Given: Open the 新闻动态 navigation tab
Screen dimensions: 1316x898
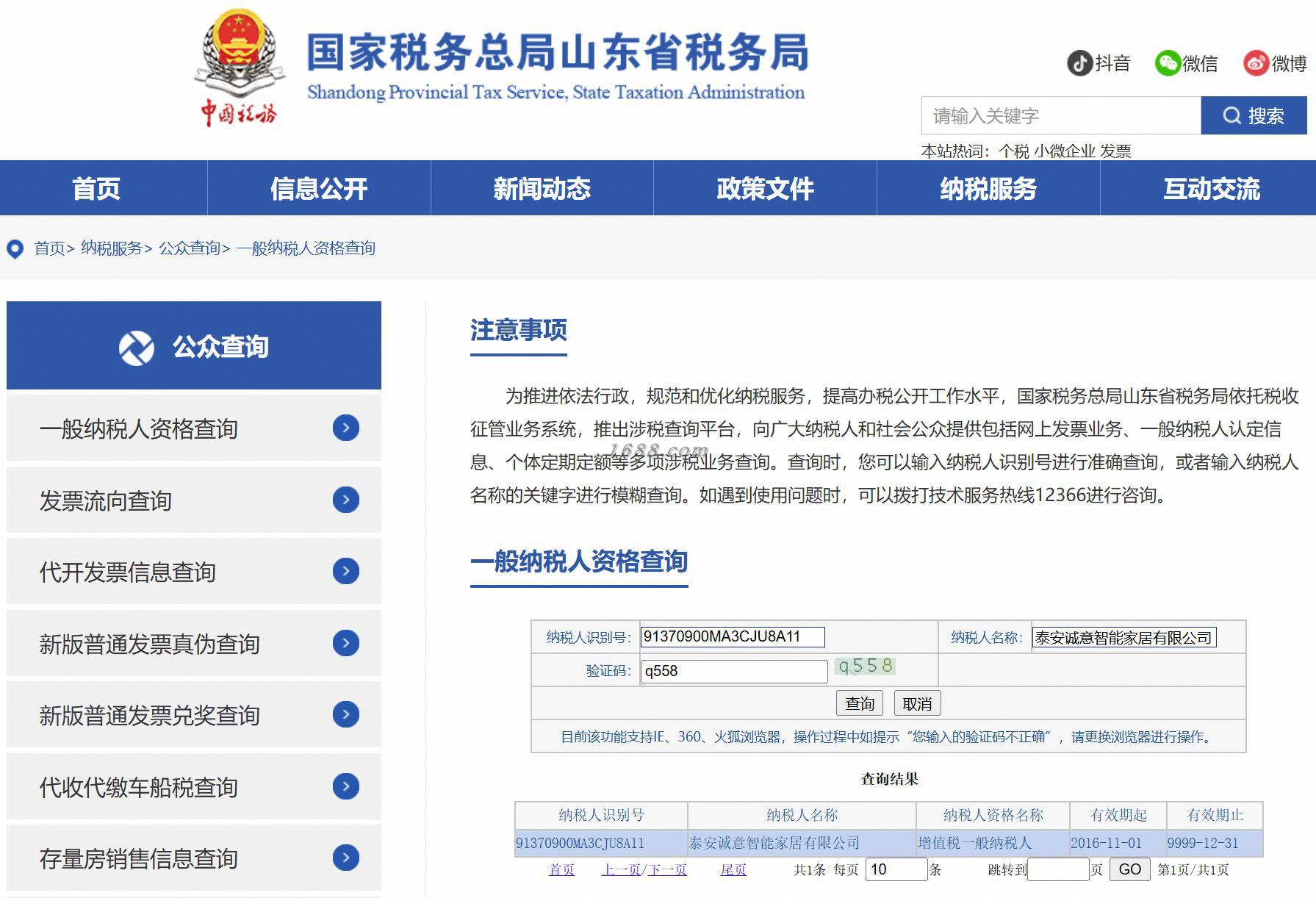Looking at the screenshot, I should (x=542, y=188).
